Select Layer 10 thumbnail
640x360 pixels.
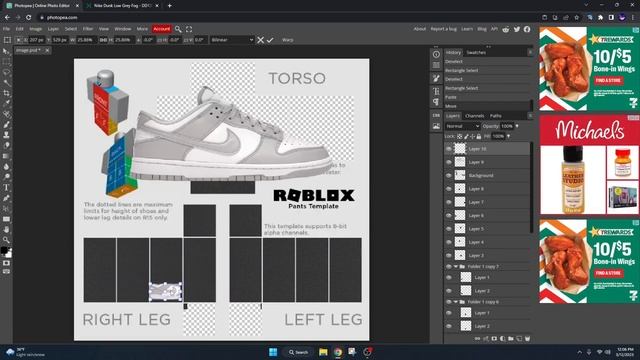[x=460, y=149]
